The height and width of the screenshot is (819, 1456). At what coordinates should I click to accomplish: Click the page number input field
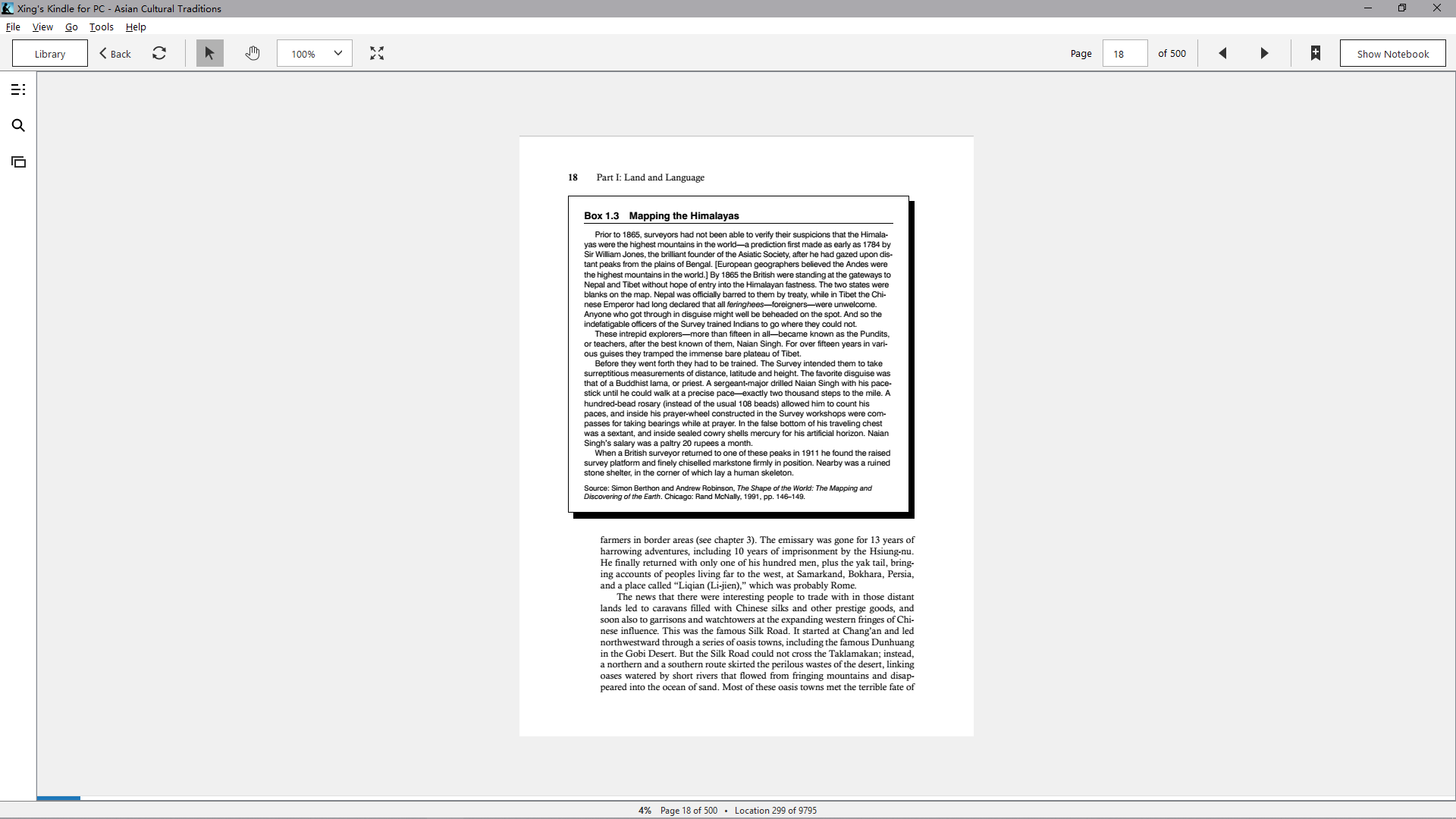1125,54
